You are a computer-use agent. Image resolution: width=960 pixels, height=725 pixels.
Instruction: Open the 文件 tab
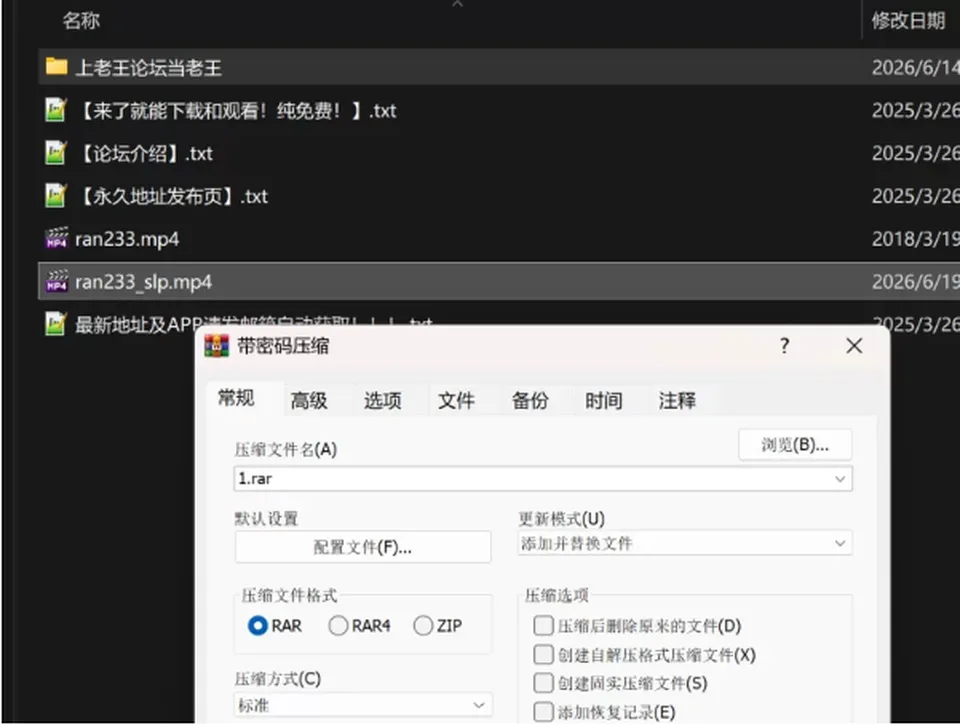(456, 400)
